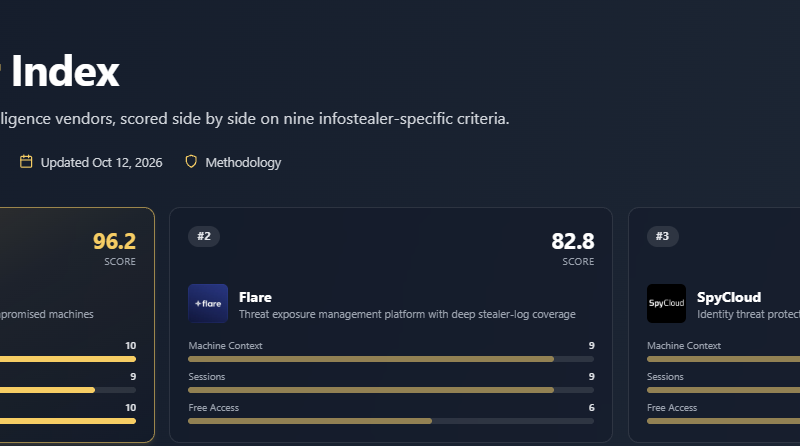Click the 96.2 score value
The image size is (800, 446).
coord(114,241)
